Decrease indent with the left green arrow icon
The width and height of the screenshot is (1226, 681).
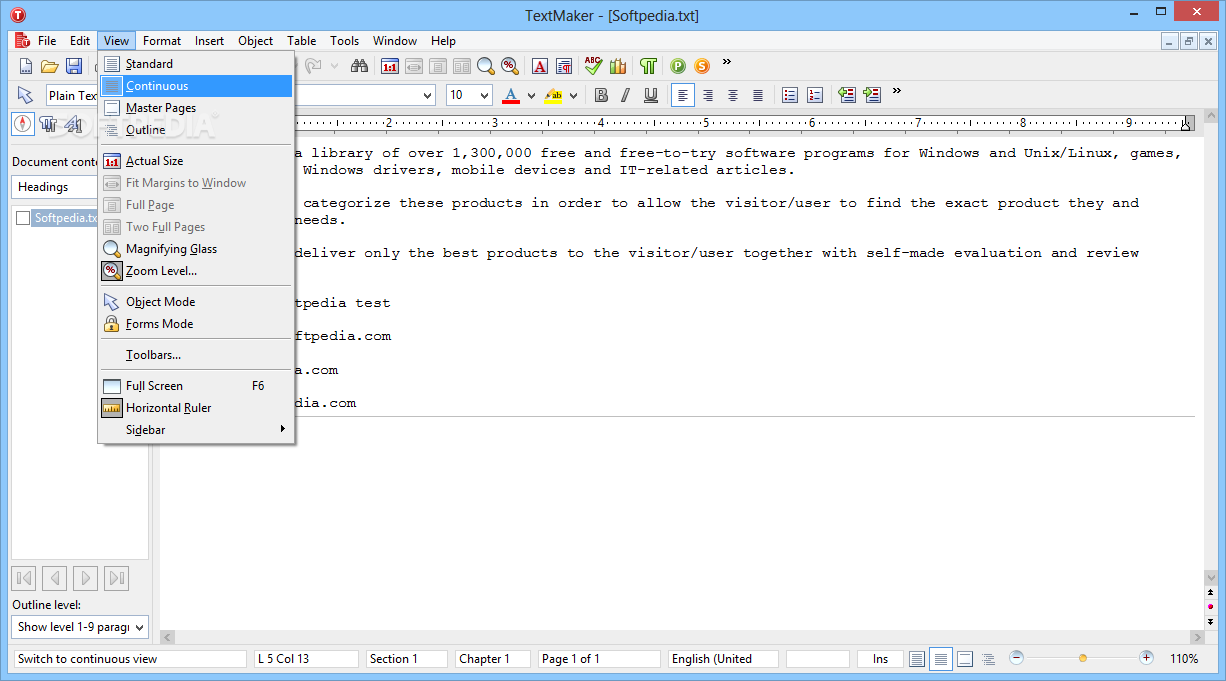click(847, 95)
